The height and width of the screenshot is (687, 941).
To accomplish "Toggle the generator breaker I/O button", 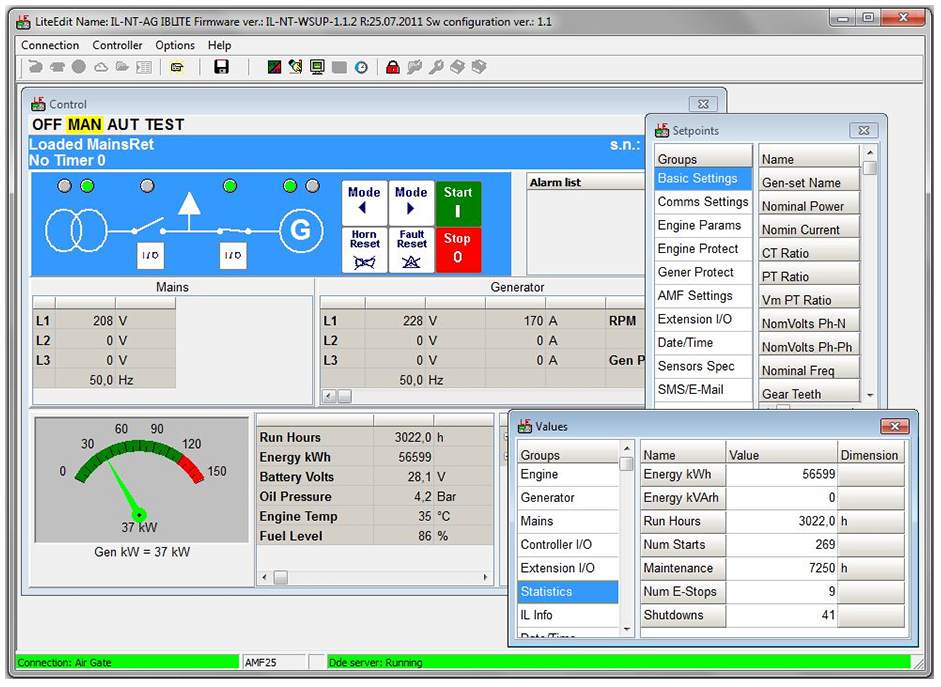I will [x=233, y=256].
